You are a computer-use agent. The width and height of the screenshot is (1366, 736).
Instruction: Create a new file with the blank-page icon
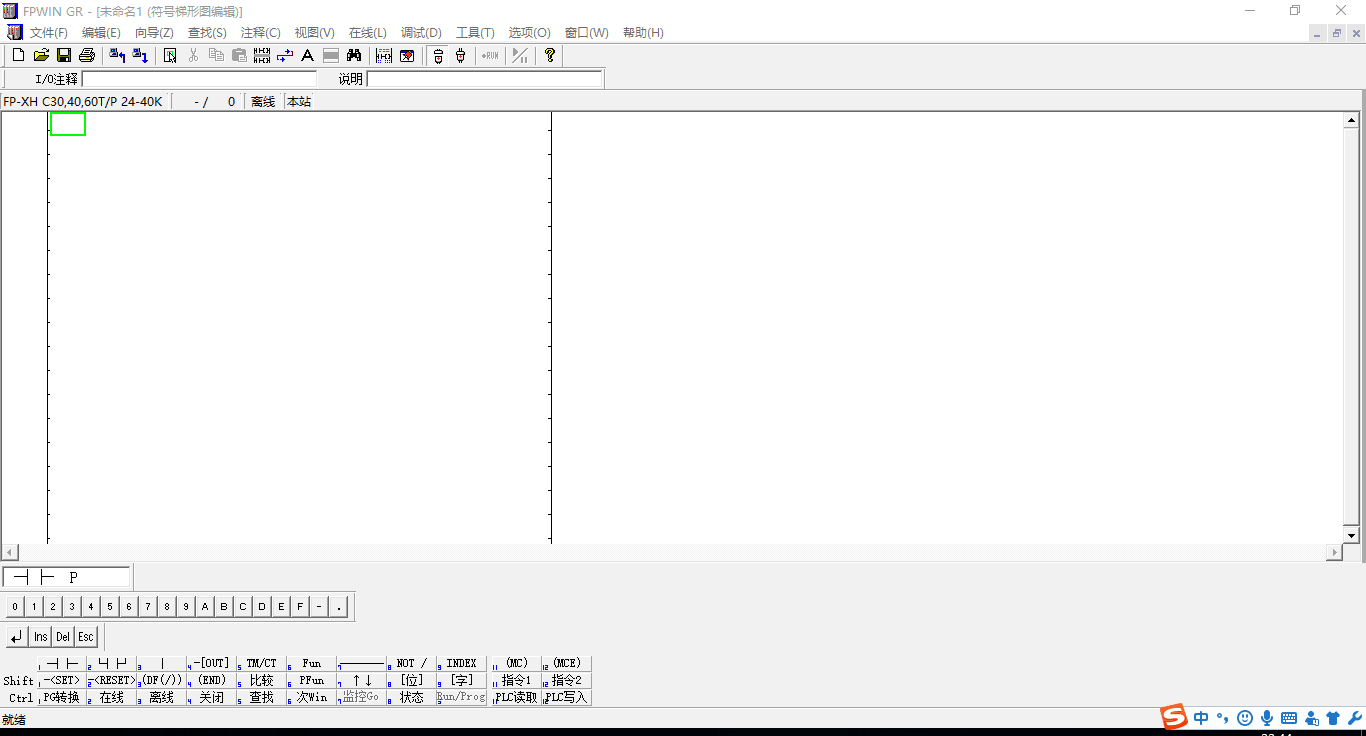pos(18,56)
